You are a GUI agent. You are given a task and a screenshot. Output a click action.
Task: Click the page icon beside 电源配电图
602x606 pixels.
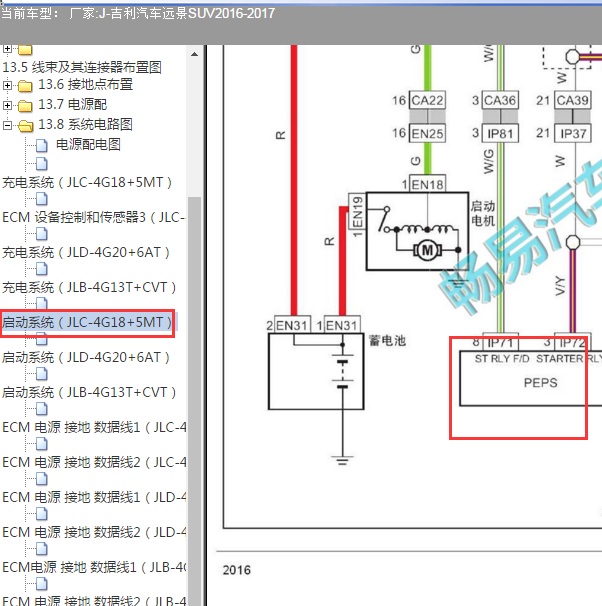[x=42, y=146]
